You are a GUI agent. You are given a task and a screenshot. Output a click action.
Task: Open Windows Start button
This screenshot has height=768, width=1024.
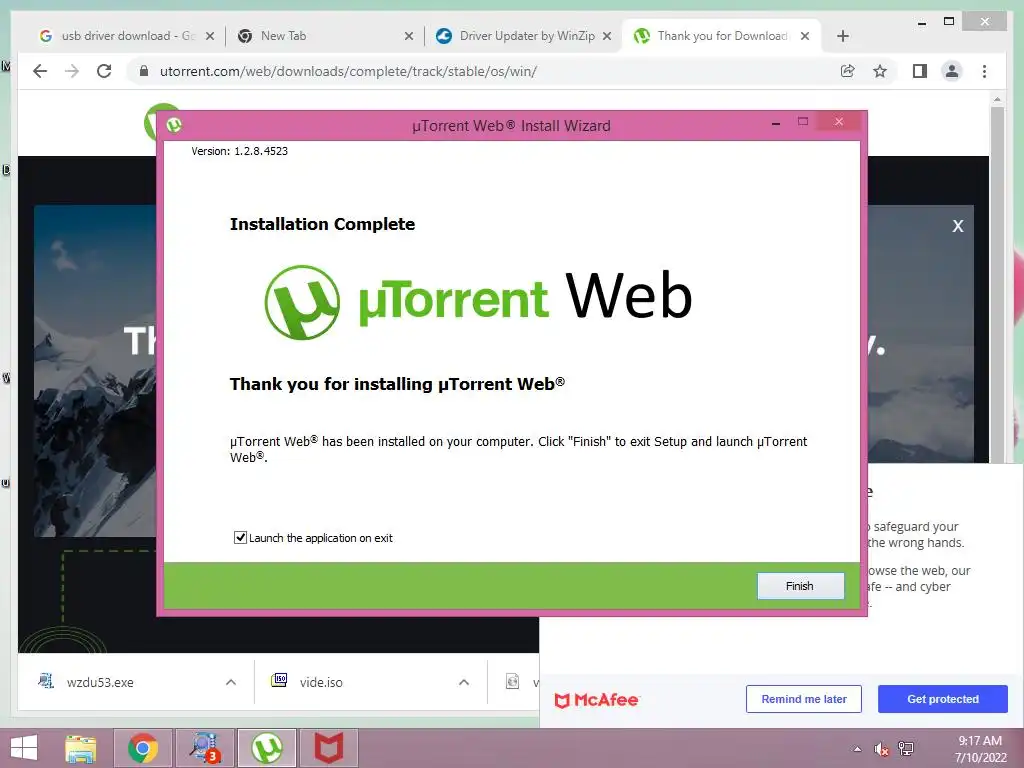click(x=24, y=748)
